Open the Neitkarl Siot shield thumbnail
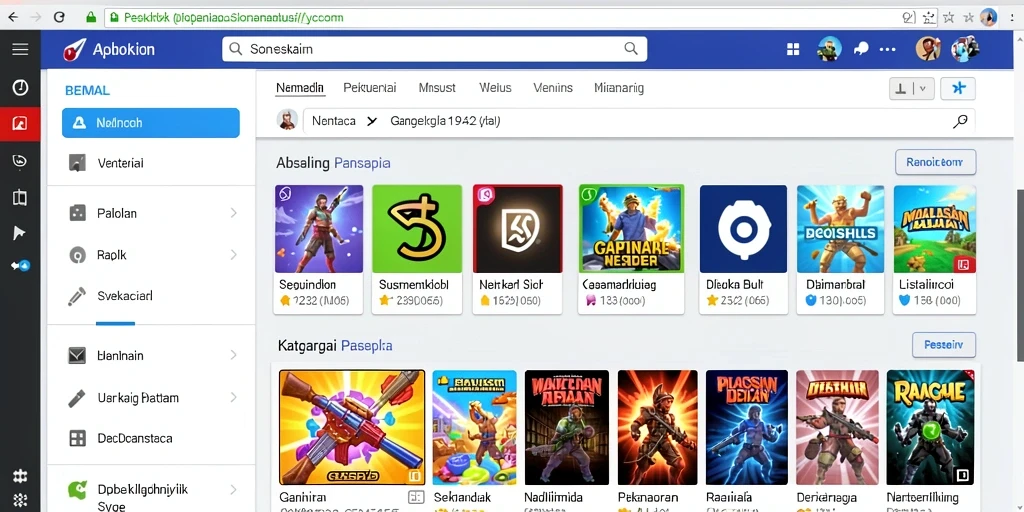Image resolution: width=1024 pixels, height=512 pixels. pyautogui.click(x=517, y=229)
